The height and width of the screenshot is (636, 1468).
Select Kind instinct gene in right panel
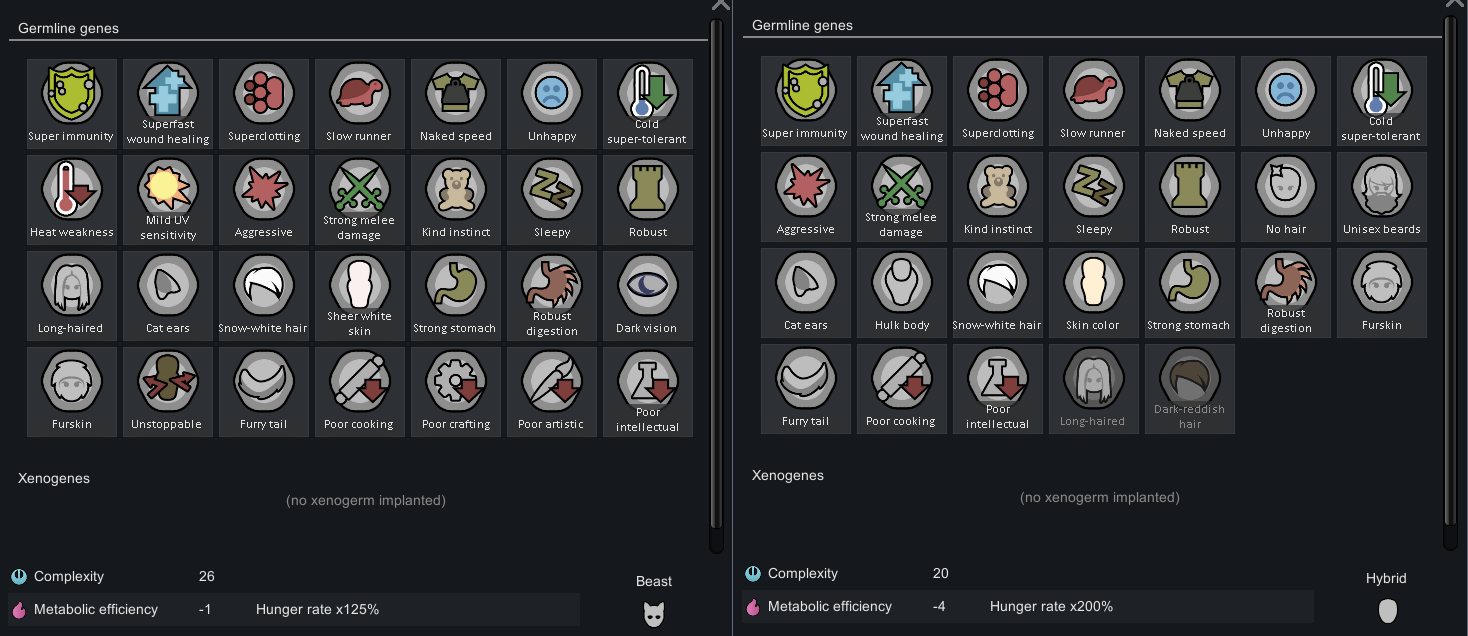pos(998,197)
